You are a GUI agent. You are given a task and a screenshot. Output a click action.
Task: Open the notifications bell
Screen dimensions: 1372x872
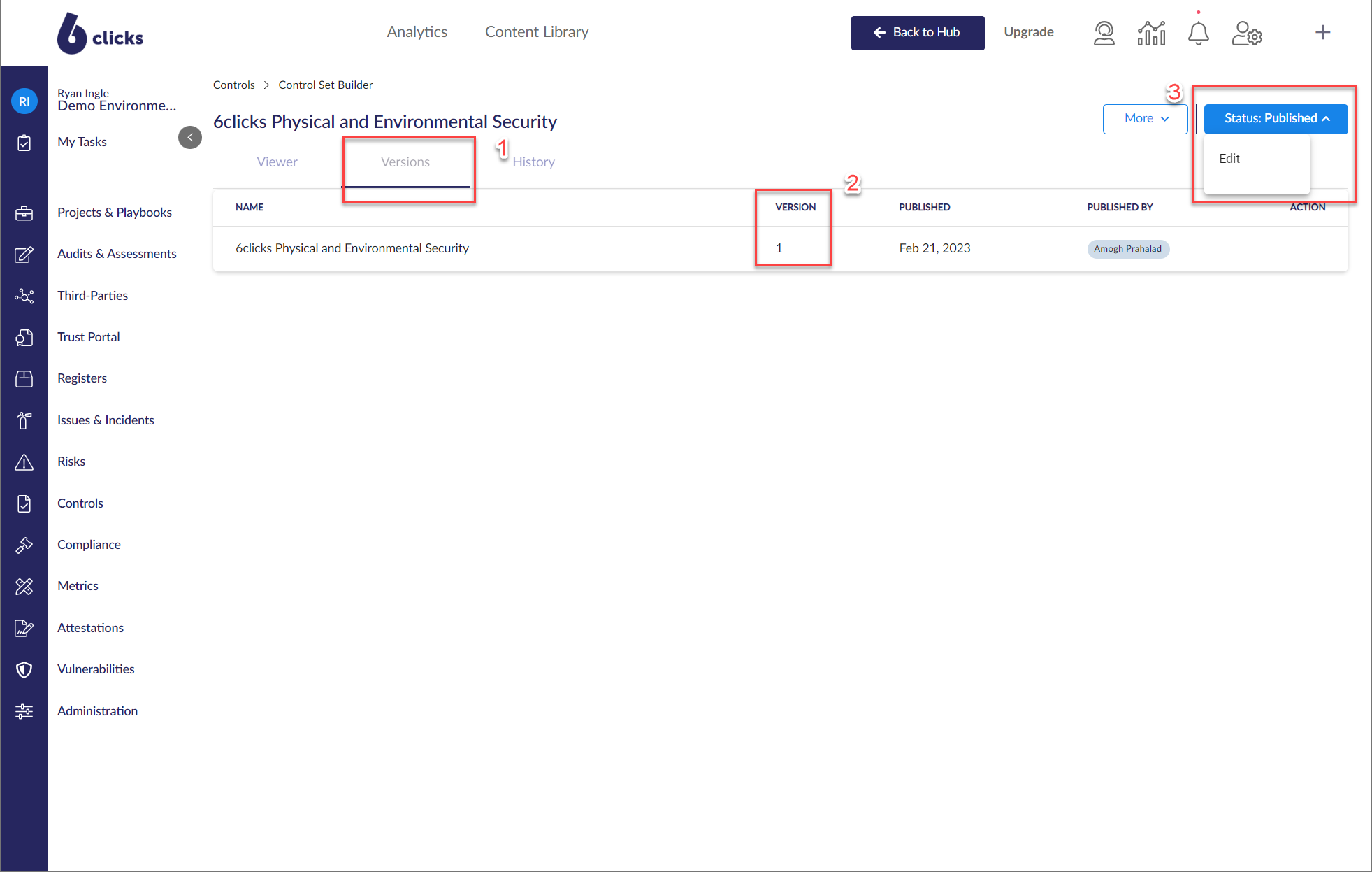point(1198,33)
